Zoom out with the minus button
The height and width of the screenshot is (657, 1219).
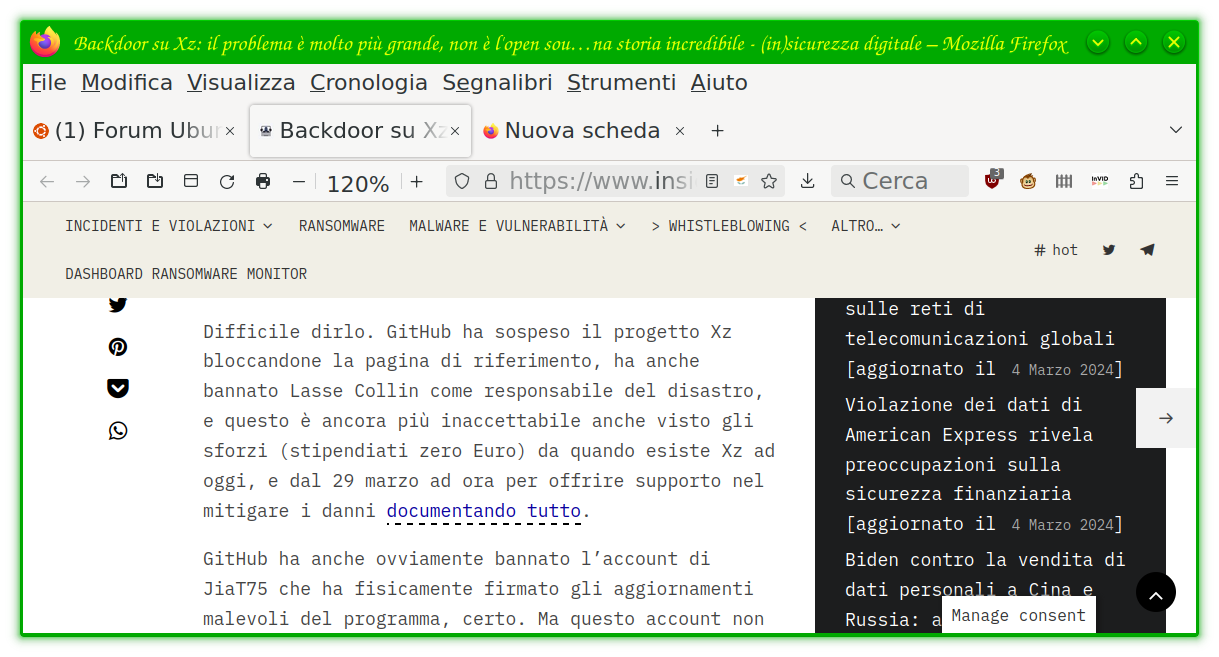[x=298, y=181]
